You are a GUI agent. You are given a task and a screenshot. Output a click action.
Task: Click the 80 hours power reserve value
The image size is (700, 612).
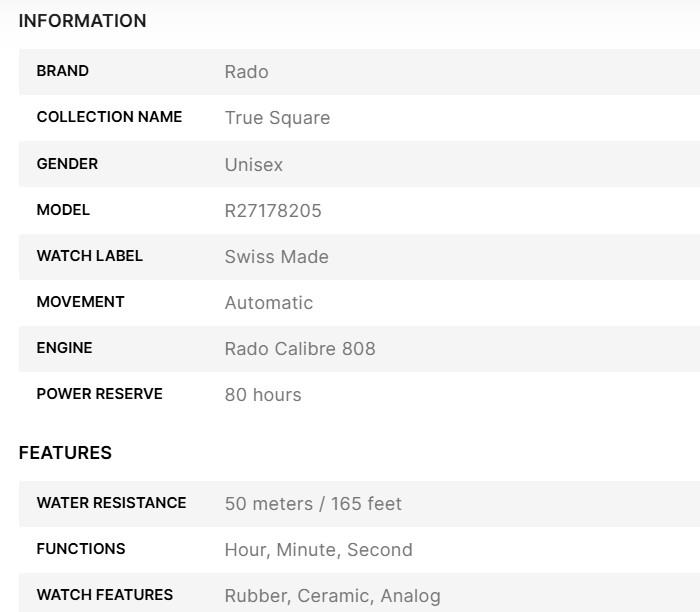click(262, 395)
